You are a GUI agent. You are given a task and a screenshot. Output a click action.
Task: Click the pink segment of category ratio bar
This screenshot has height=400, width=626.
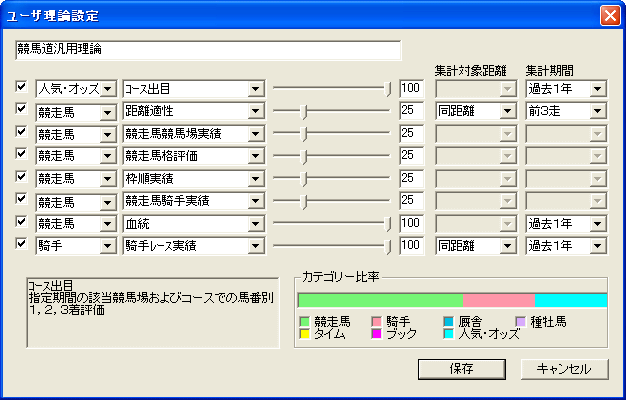point(499,300)
